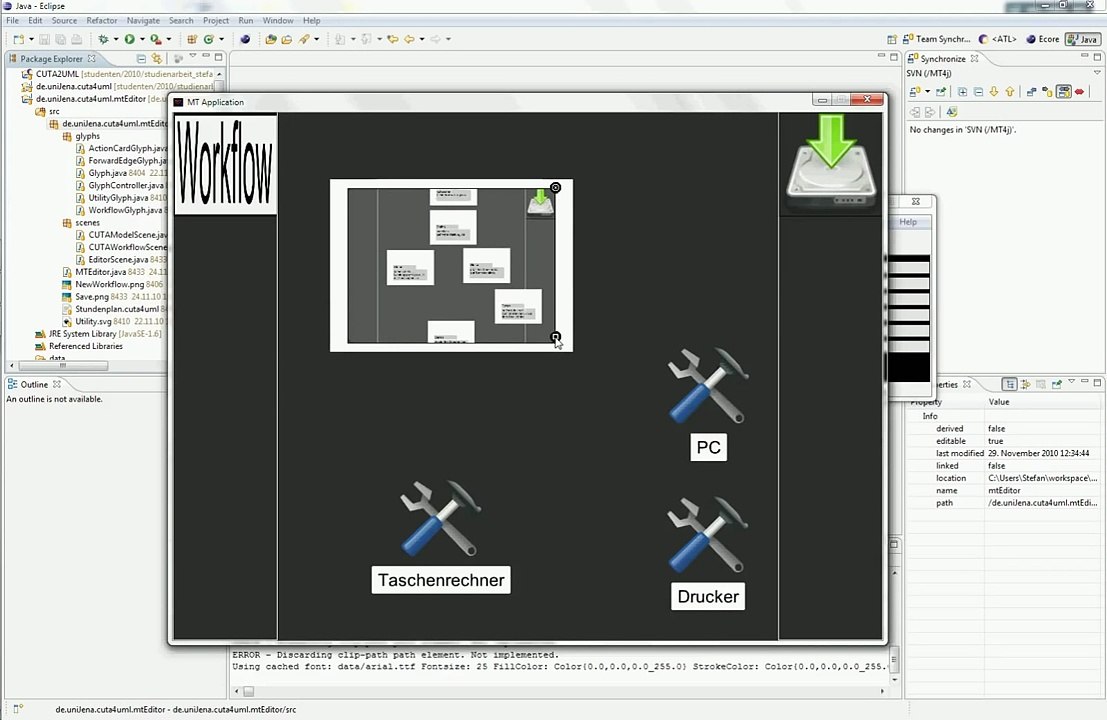The image size is (1107, 720).
Task: Click the New Java Package icon
Action: pos(192,39)
